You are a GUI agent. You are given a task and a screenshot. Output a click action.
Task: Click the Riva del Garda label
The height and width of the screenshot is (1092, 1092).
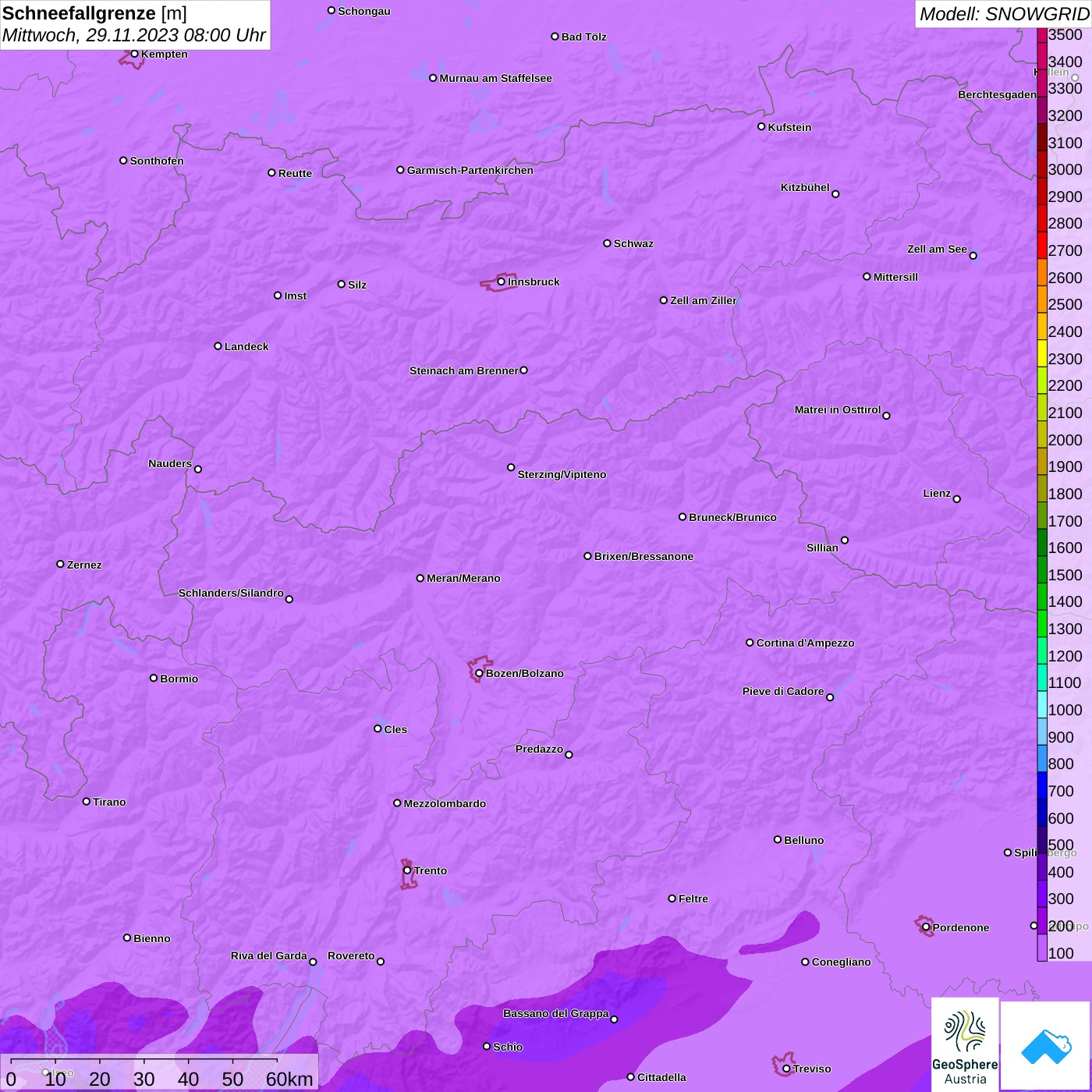pos(269,955)
